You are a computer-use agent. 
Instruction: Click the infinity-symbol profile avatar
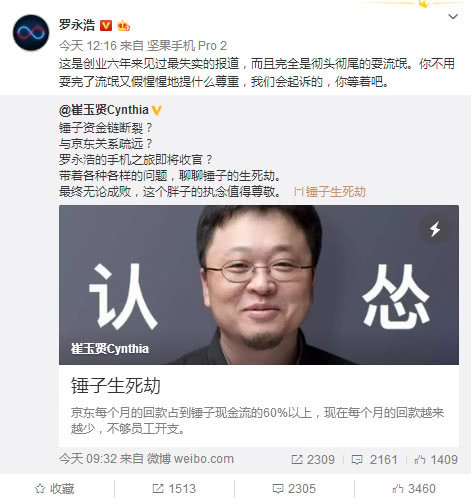31,33
